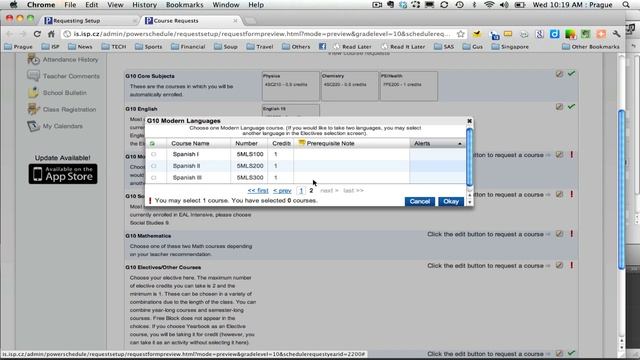Edit G10 Electives/Other Courses request
This screenshot has width=640, height=360.
[559, 265]
